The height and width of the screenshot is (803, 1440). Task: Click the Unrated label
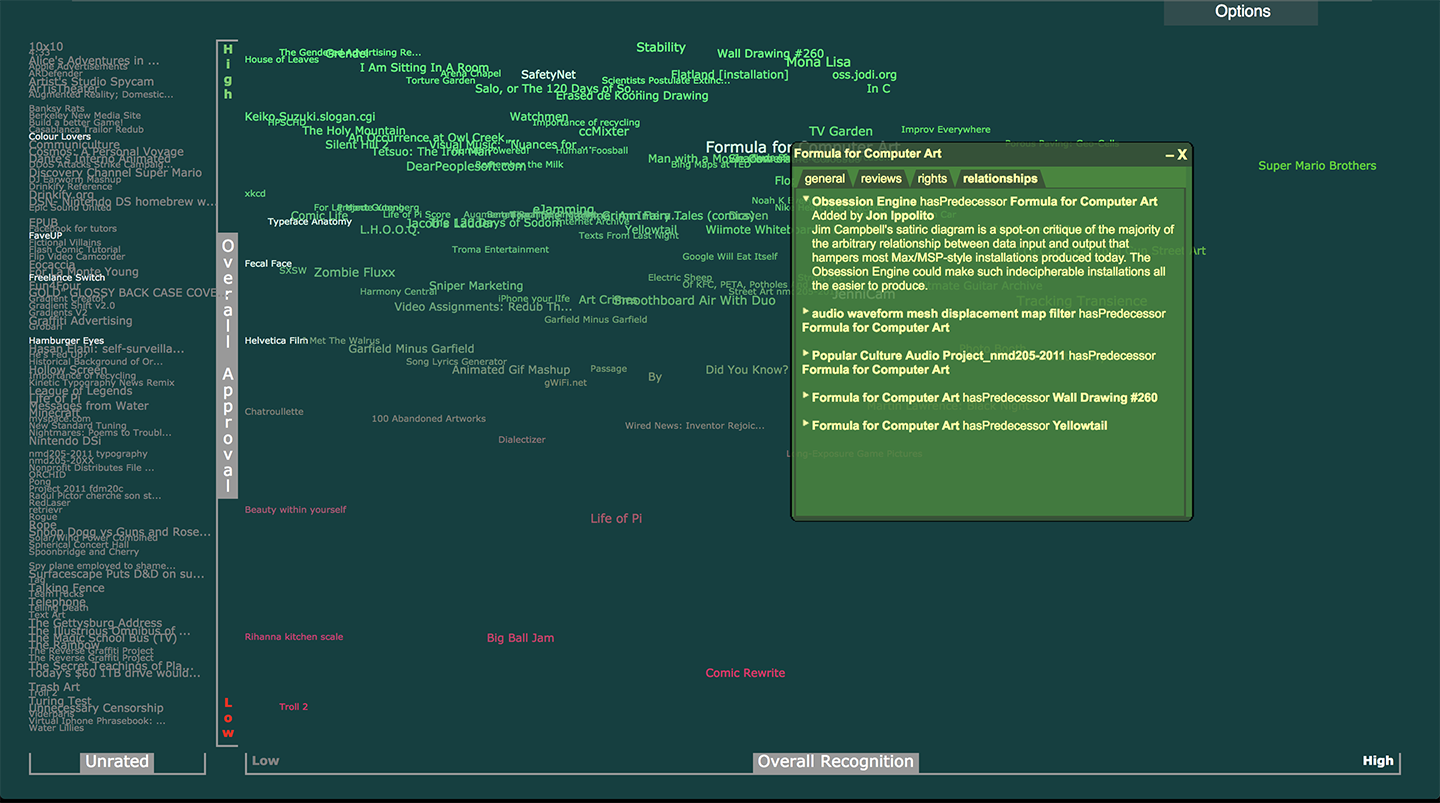117,762
